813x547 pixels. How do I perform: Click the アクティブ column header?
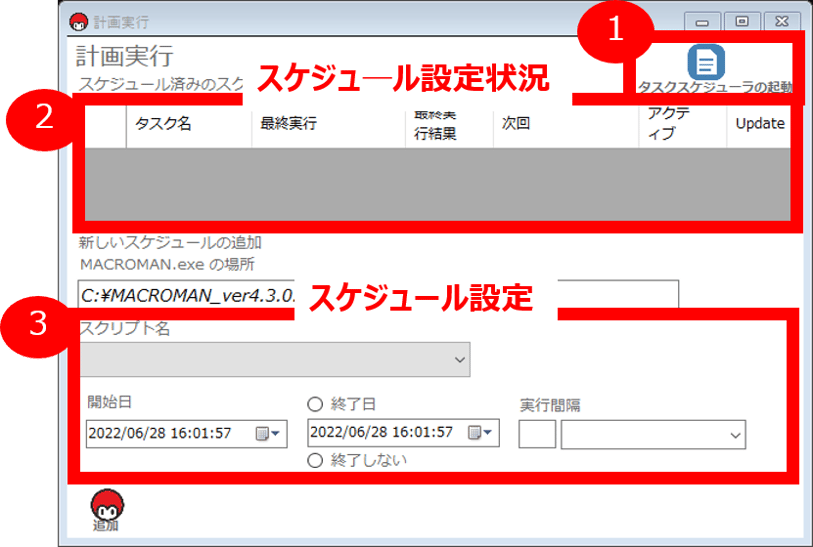point(683,124)
